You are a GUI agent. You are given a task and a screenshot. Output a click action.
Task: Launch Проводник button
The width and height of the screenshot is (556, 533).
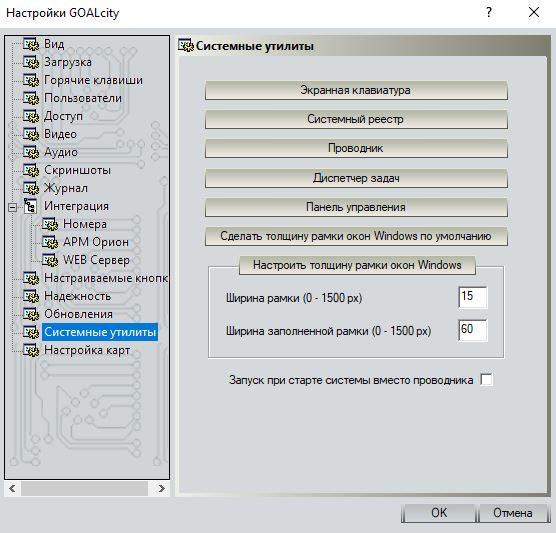356,149
